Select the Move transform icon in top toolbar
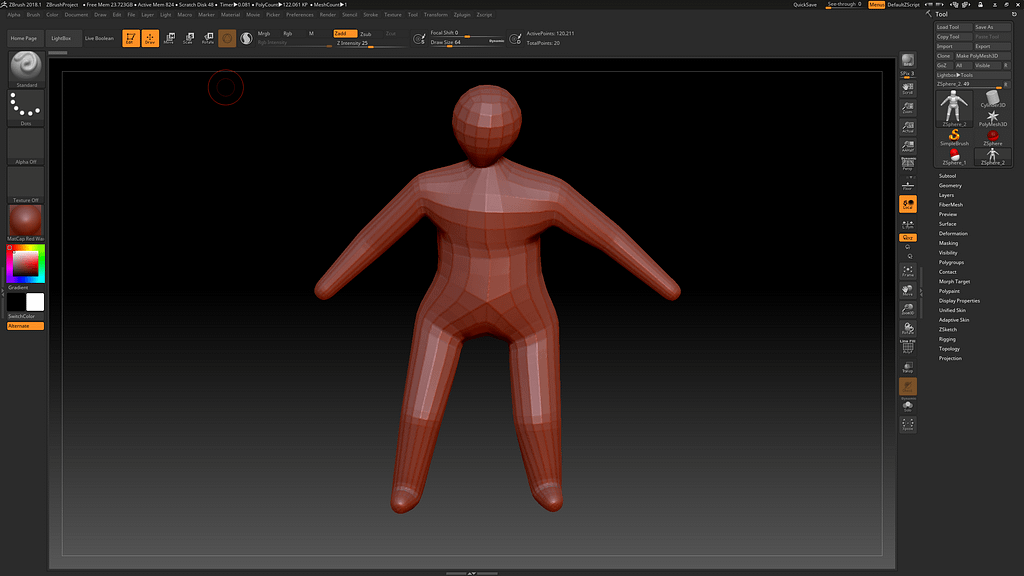 pyautogui.click(x=168, y=39)
